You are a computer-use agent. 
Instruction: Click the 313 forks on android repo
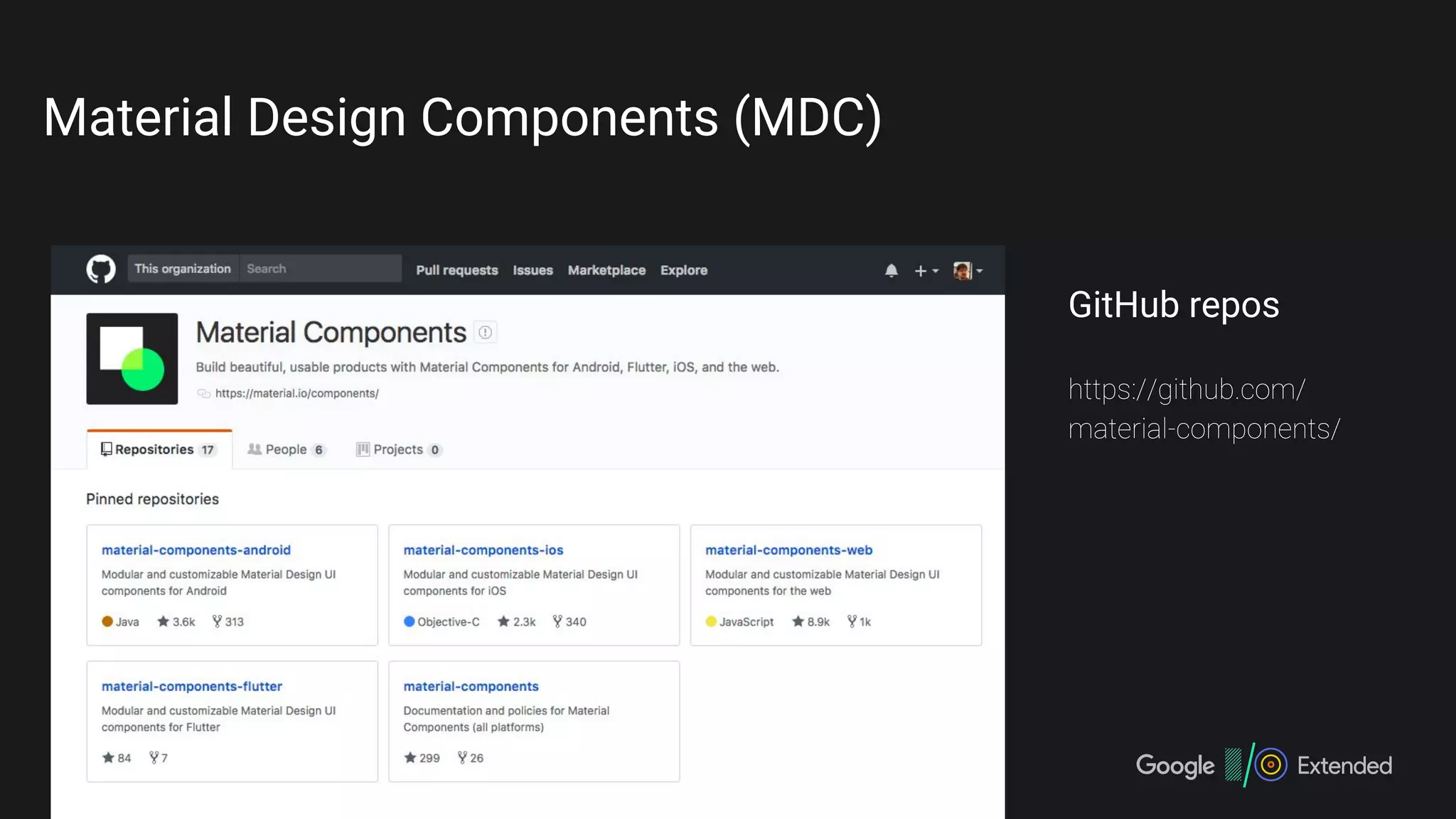click(228, 621)
